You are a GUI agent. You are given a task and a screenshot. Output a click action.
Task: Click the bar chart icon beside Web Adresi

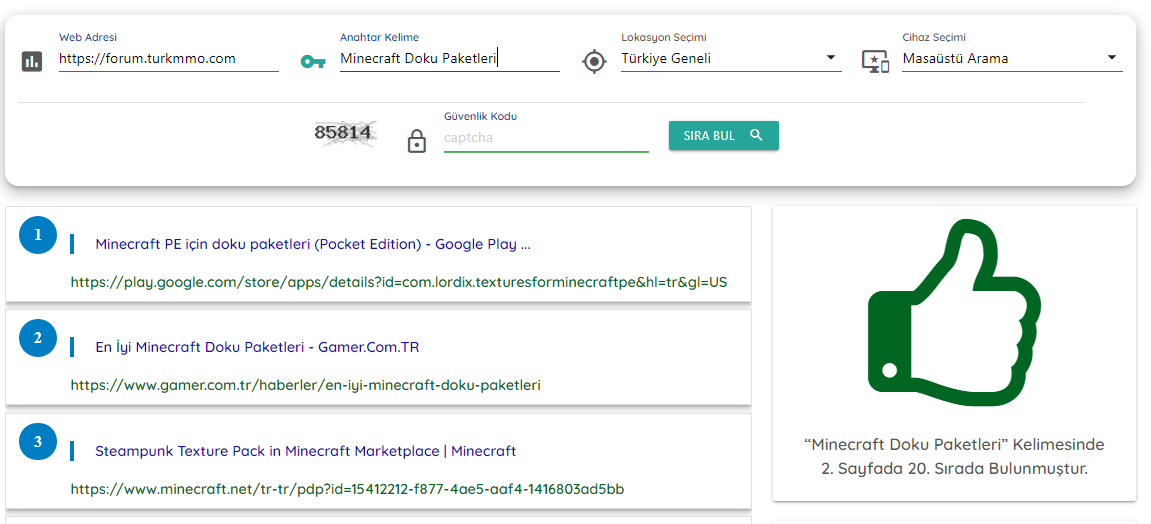pyautogui.click(x=32, y=61)
